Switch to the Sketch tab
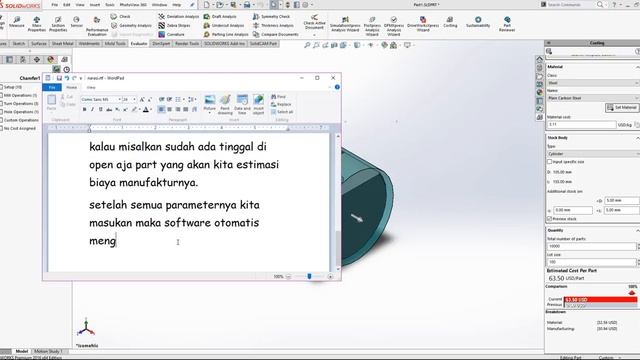This screenshot has width=640, height=360. point(18,43)
